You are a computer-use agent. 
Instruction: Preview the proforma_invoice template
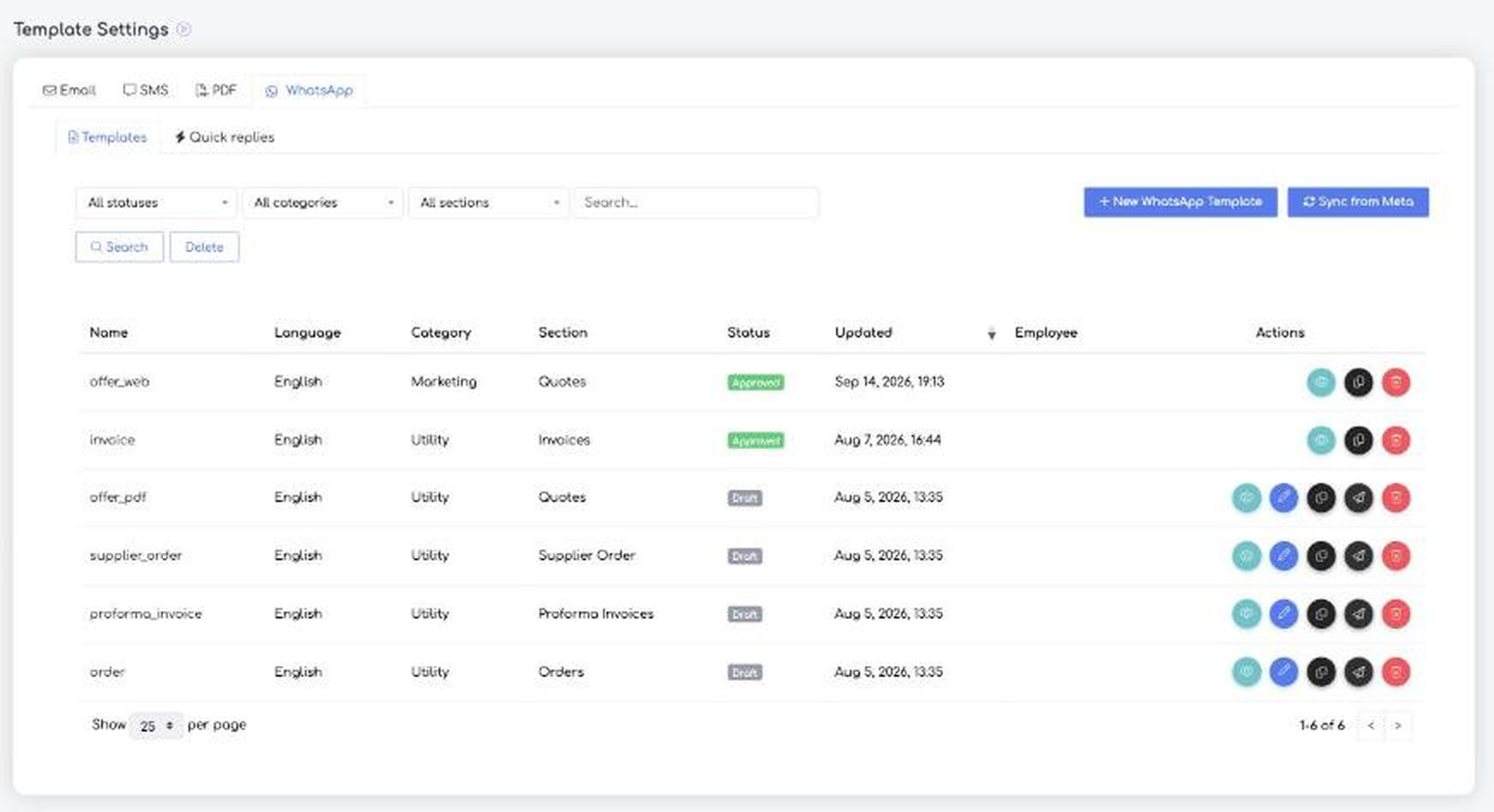click(x=1246, y=613)
